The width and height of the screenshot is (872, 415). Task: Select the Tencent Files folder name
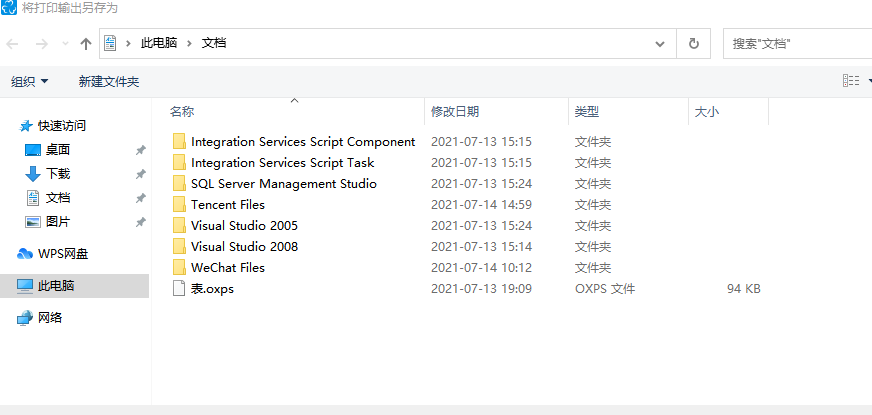pyautogui.click(x=227, y=205)
